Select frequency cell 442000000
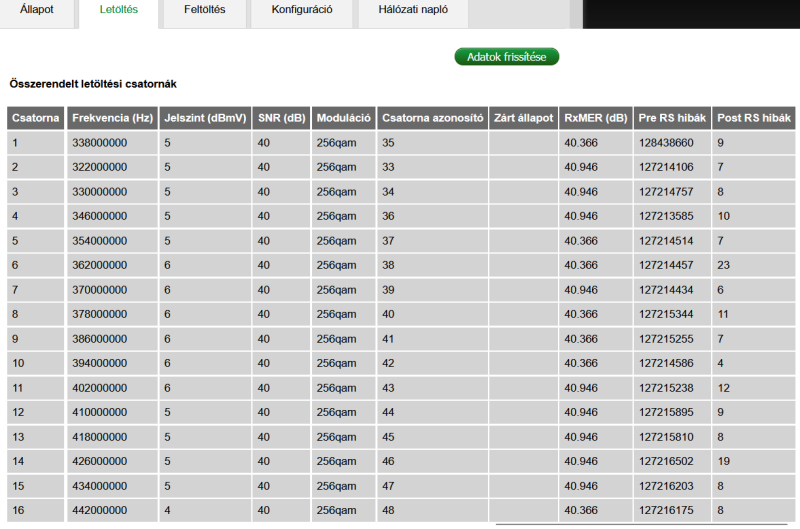The height and width of the screenshot is (529, 800). click(112, 510)
